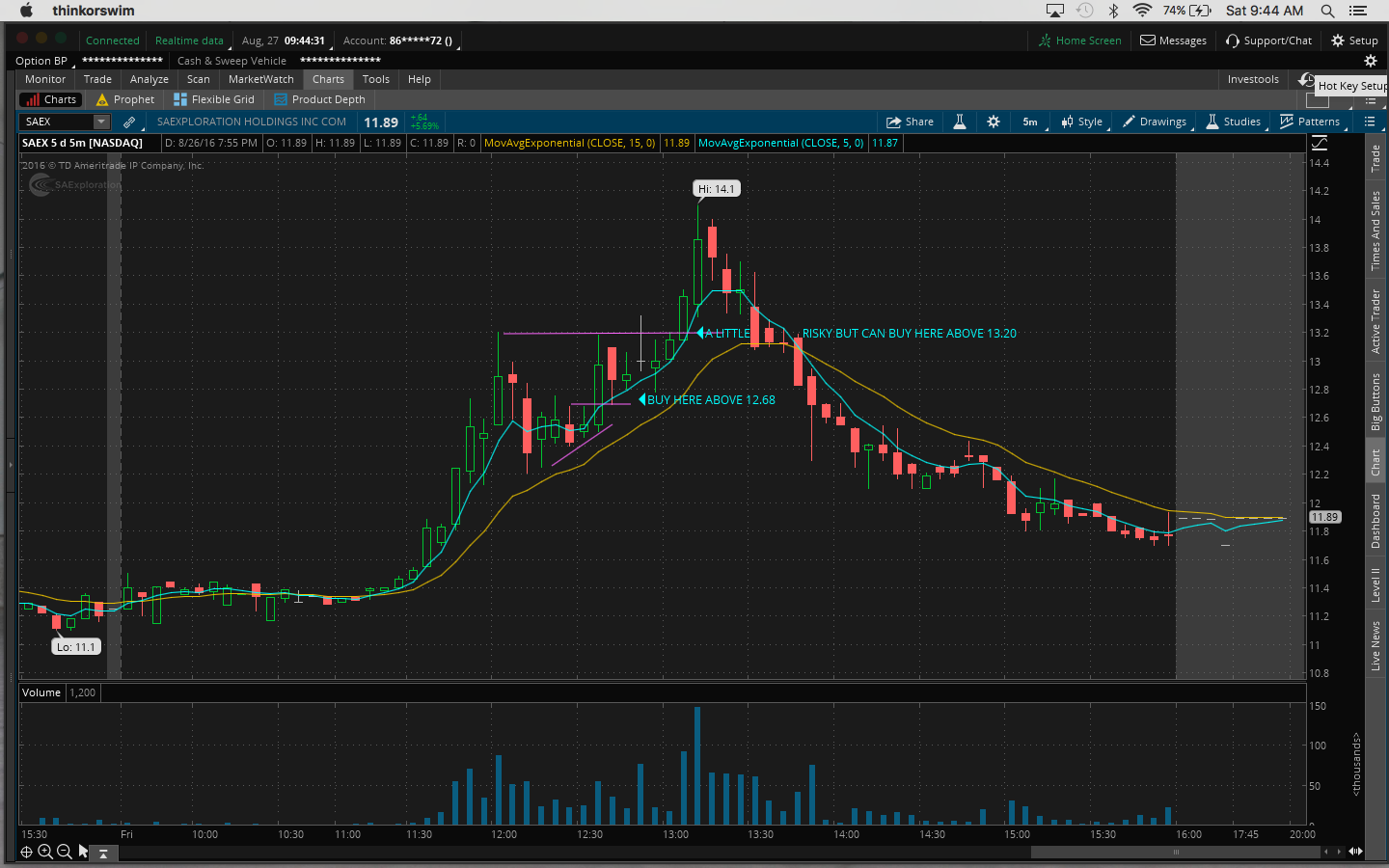Open the Help tab
Image resolution: width=1389 pixels, height=868 pixels.
pyautogui.click(x=420, y=79)
